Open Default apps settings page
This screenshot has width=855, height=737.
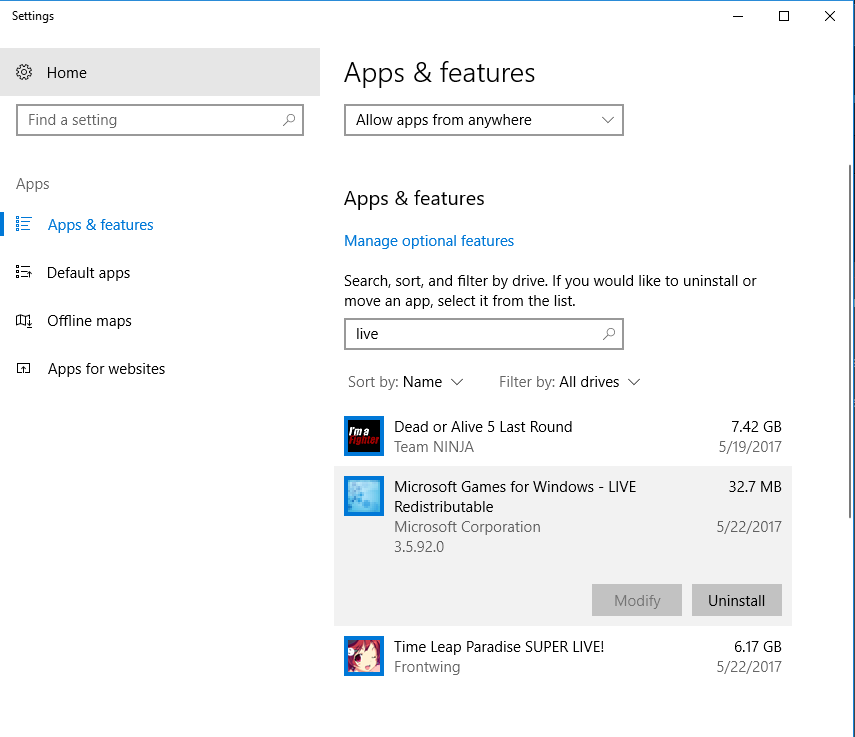pyautogui.click(x=88, y=273)
